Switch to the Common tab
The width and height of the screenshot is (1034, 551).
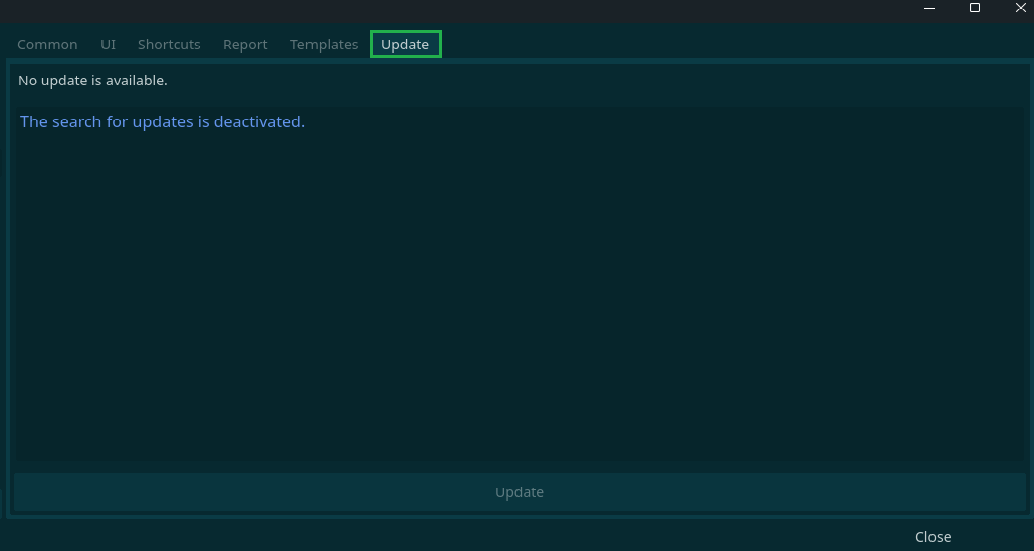tap(47, 44)
